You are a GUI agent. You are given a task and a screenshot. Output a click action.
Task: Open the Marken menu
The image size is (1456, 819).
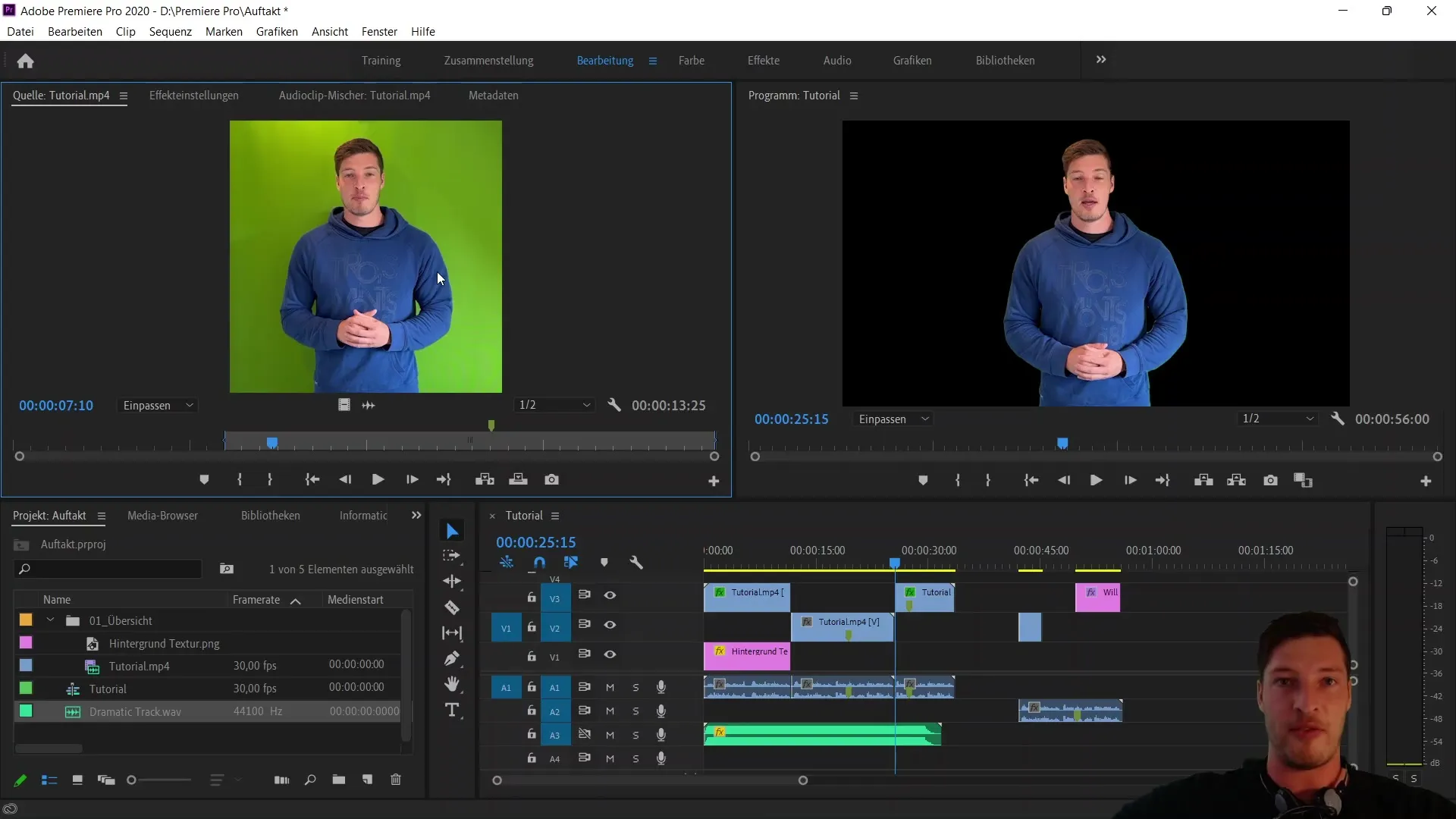tap(224, 32)
